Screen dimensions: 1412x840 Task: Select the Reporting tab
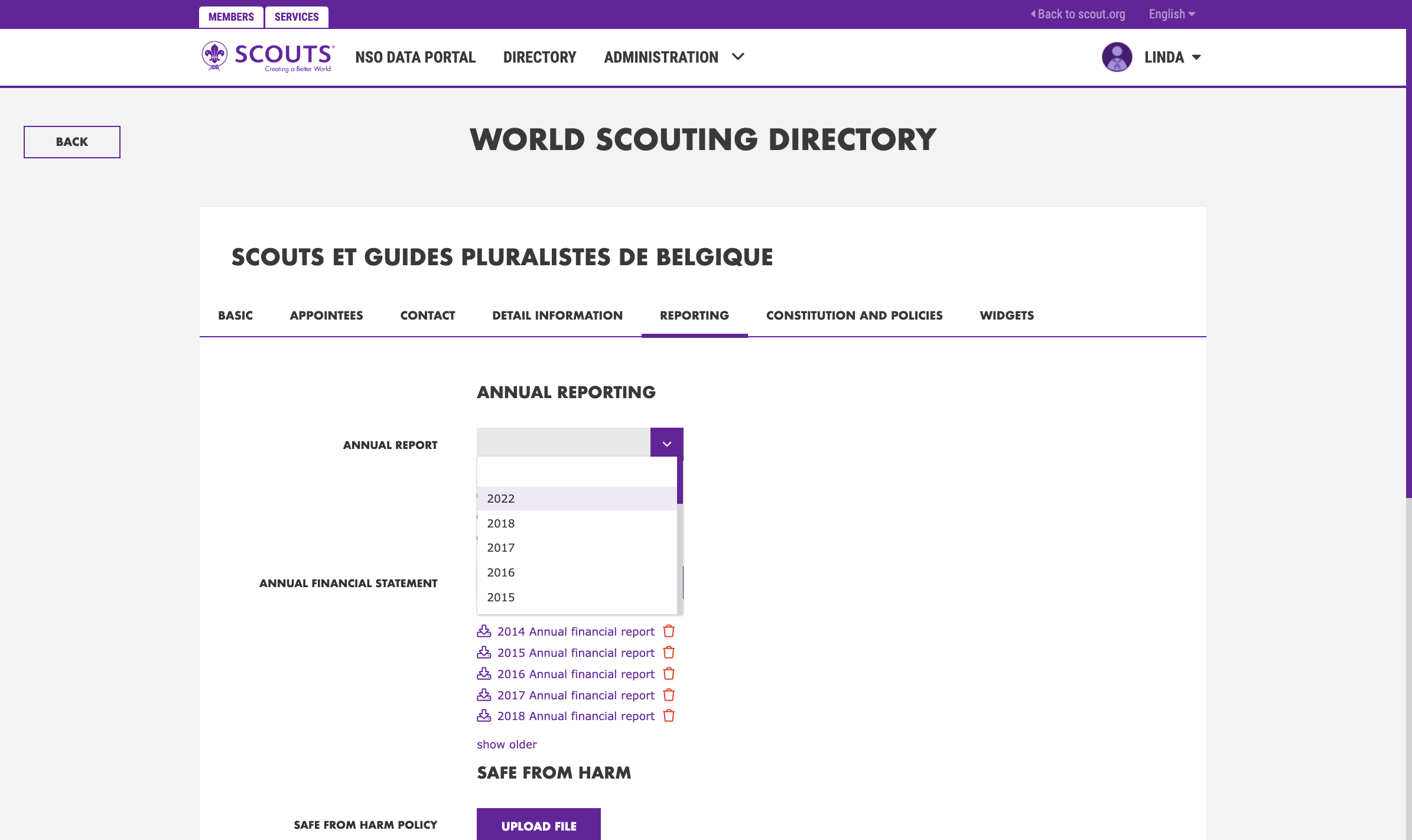click(694, 315)
